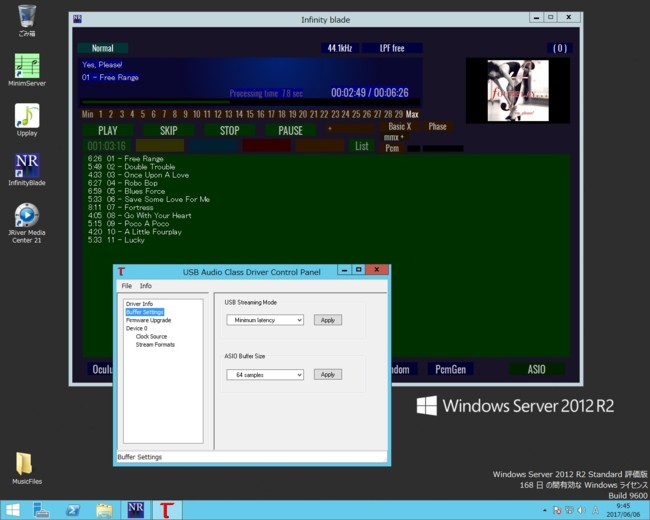The width and height of the screenshot is (650, 520).
Task: Launch PowerShell from the taskbar
Action: [73, 510]
